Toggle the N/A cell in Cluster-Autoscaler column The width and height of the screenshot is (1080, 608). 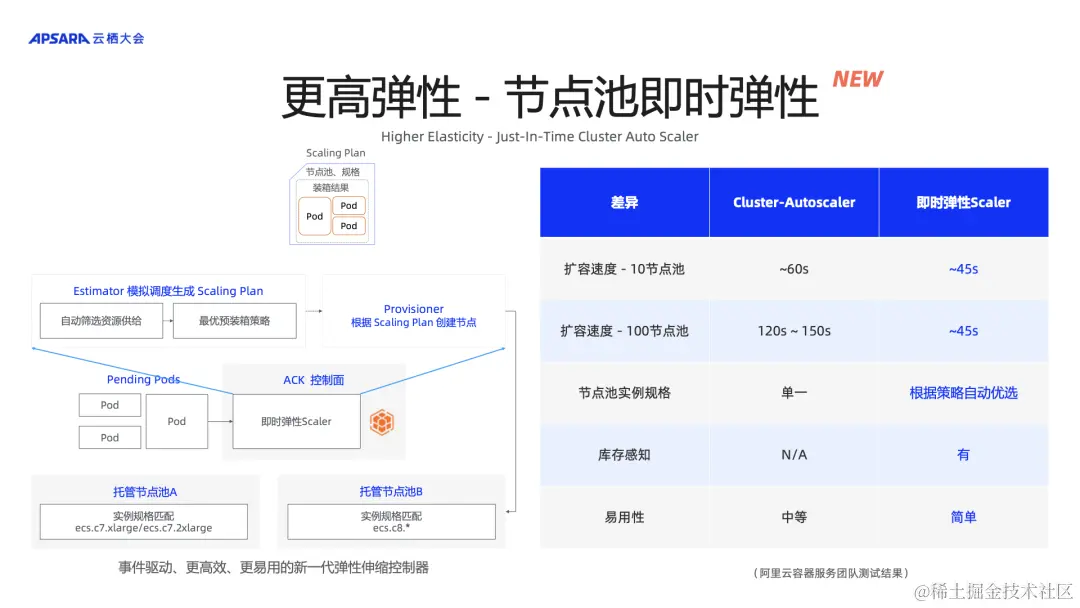click(x=793, y=454)
